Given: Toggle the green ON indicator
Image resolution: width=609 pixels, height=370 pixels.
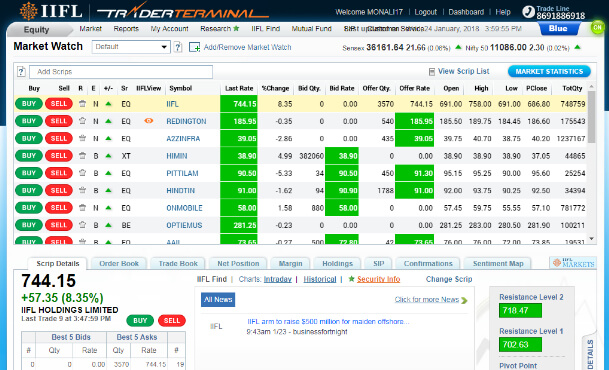Looking at the screenshot, I should pyautogui.click(x=597, y=28).
